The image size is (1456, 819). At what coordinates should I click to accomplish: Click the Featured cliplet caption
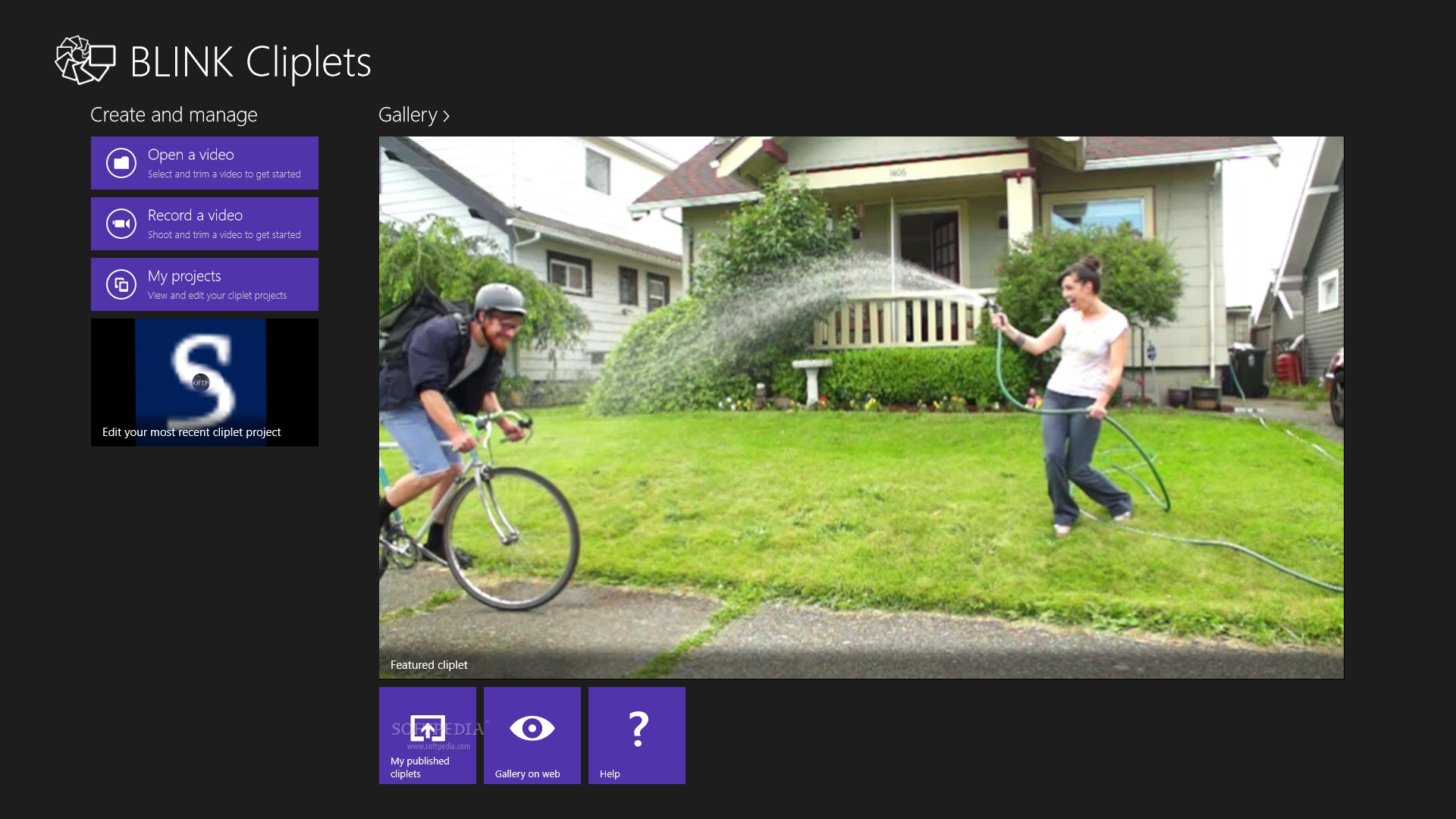(x=429, y=665)
